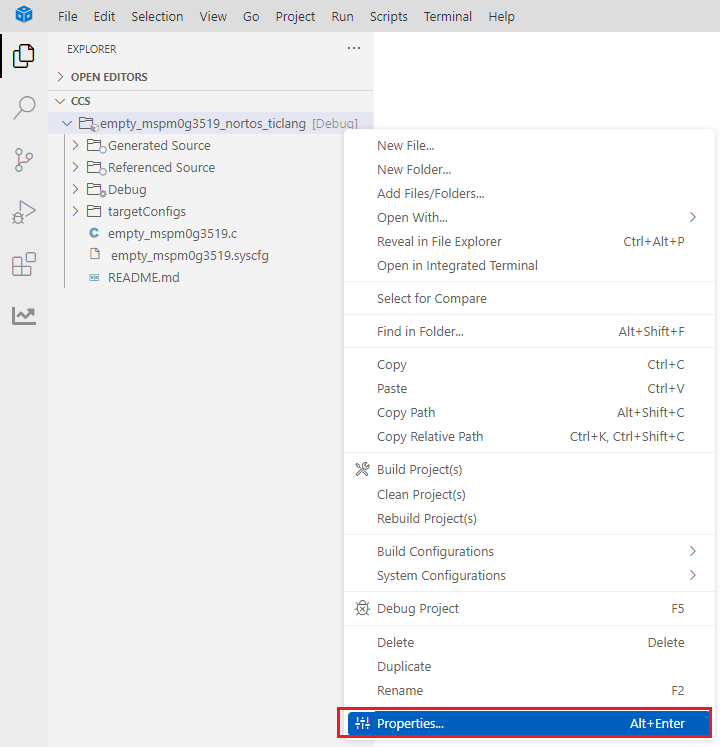This screenshot has width=720, height=747.
Task: Choose Find in Folder...
Action: pos(529,331)
